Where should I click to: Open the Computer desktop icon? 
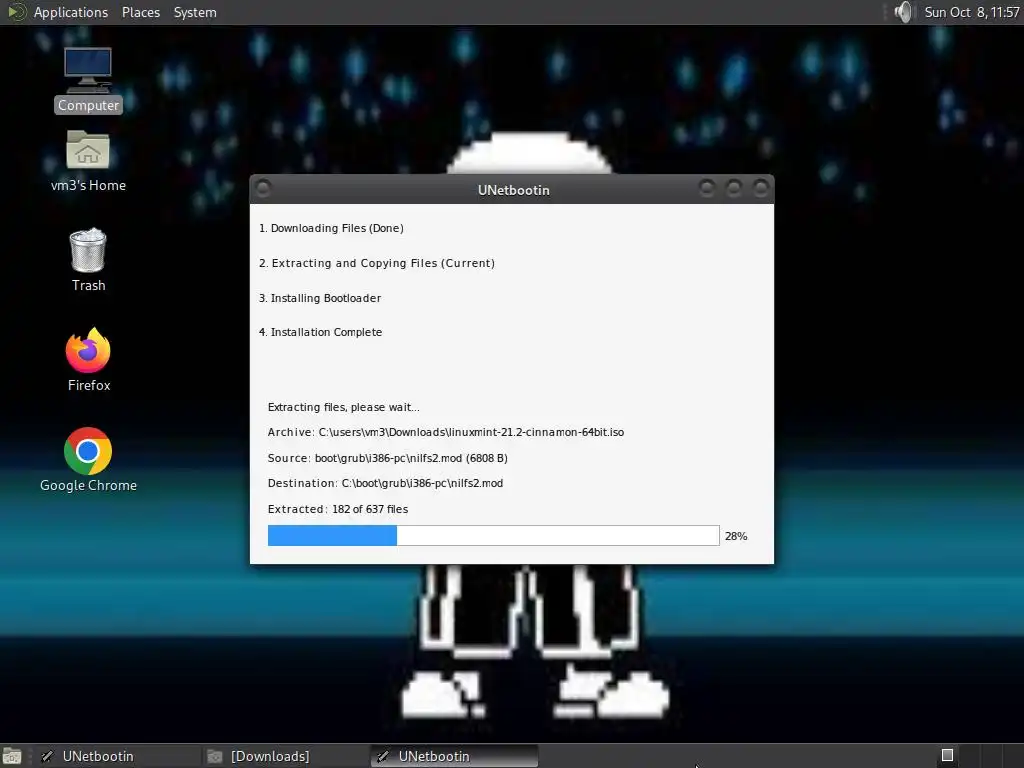tap(88, 80)
